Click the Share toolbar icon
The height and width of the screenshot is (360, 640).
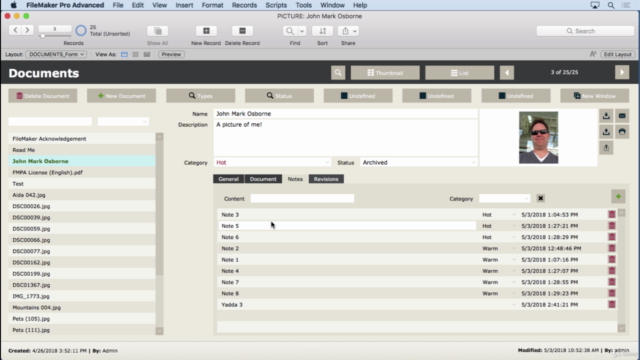tap(345, 31)
